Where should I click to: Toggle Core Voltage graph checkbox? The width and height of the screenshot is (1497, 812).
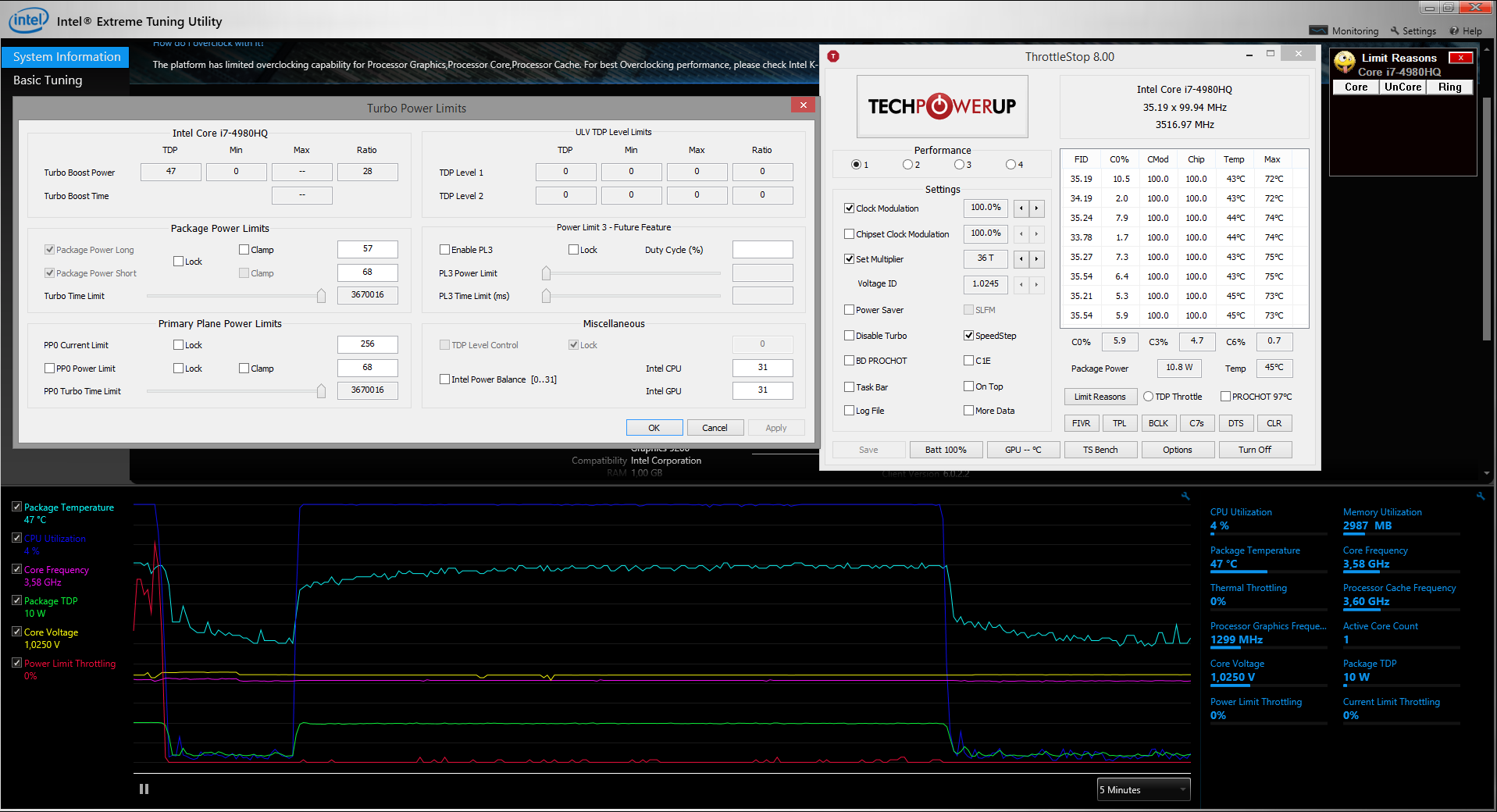pos(16,632)
